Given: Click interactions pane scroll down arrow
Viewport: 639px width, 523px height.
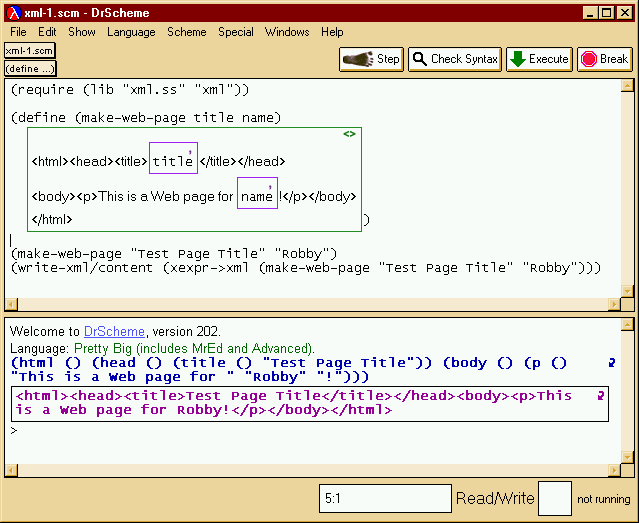Looking at the screenshot, I should (x=627, y=457).
